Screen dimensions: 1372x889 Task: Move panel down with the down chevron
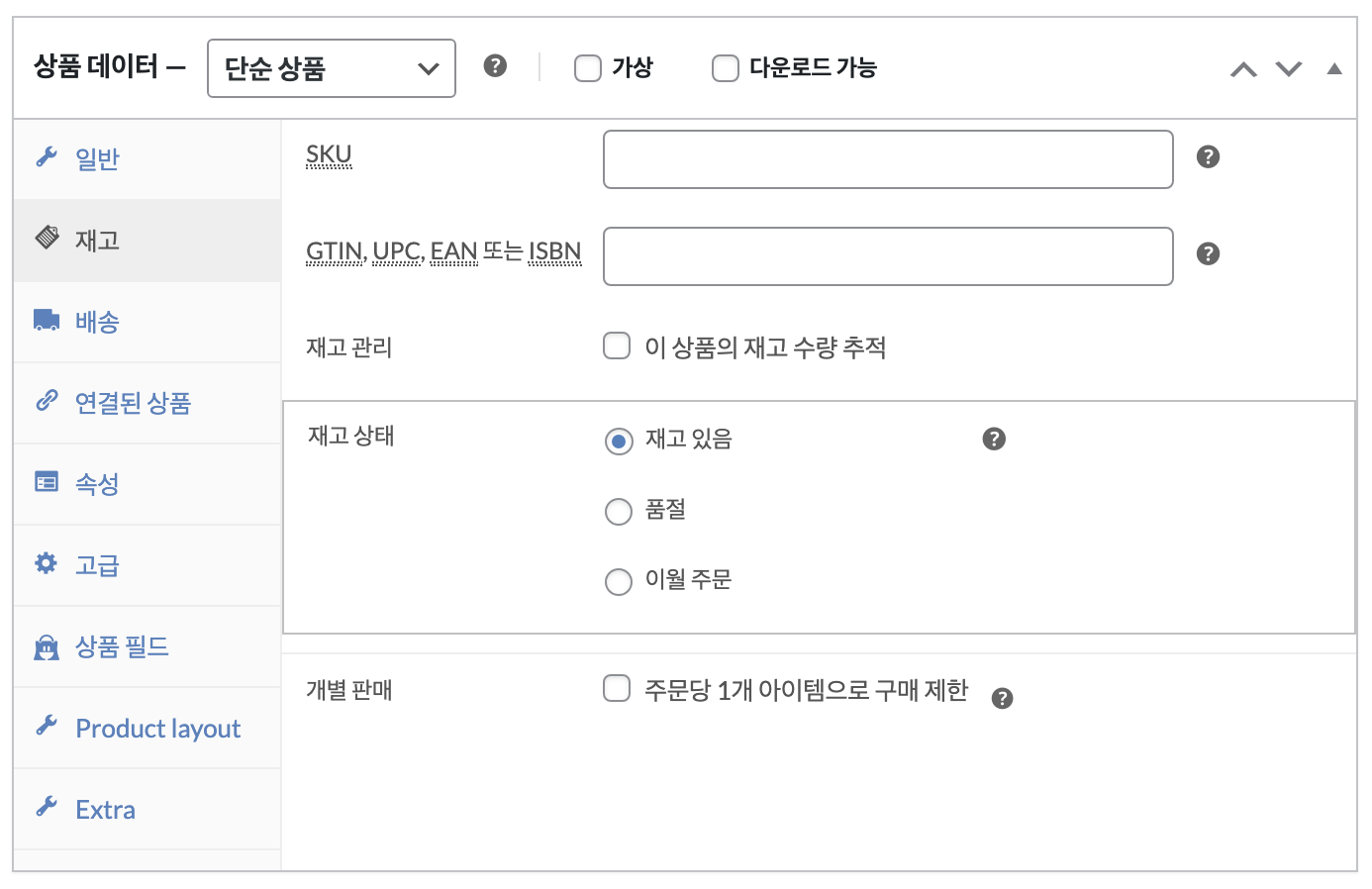pyautogui.click(x=1289, y=68)
